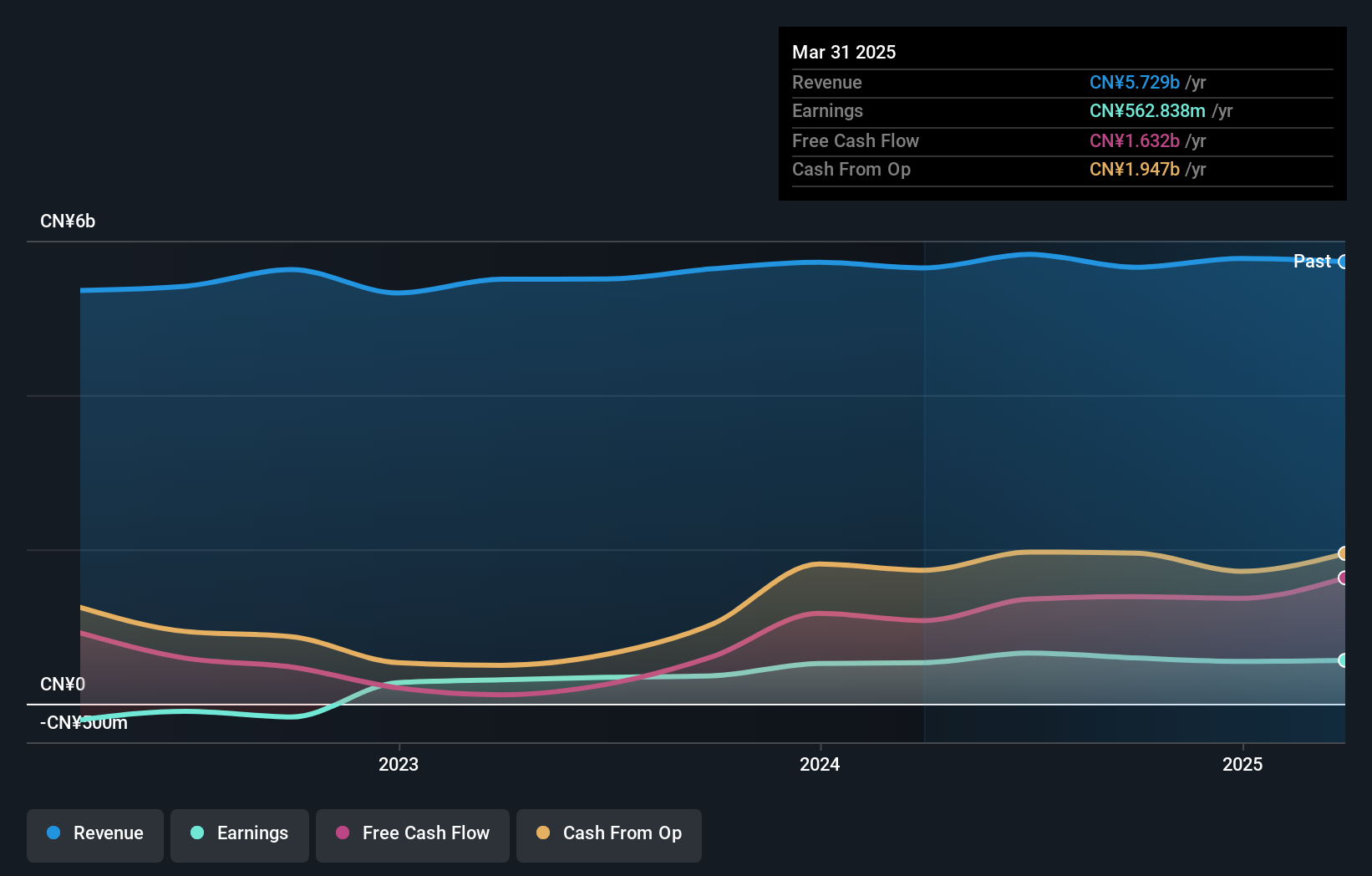Click the CN¥5.729b revenue value

click(1135, 82)
